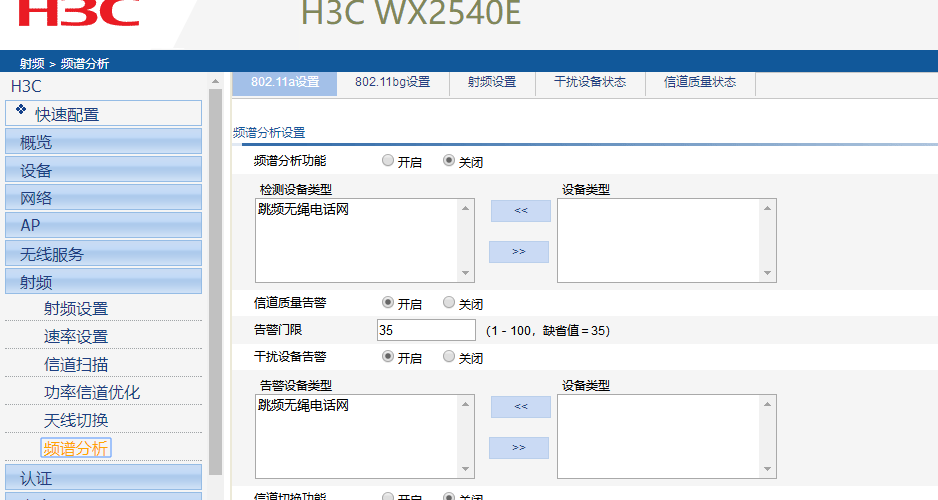Click the sidebar scroll-up arrow
Image resolution: width=938 pixels, height=500 pixels.
[215, 81]
